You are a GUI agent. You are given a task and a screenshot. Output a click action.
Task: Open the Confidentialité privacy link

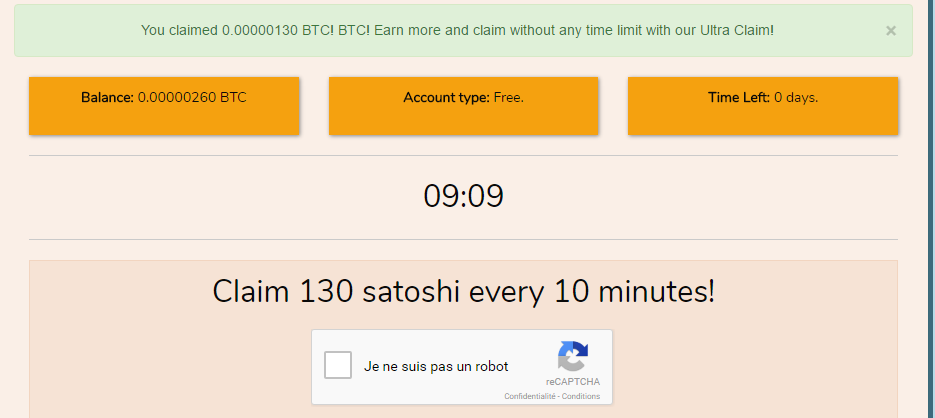pyautogui.click(x=528, y=397)
